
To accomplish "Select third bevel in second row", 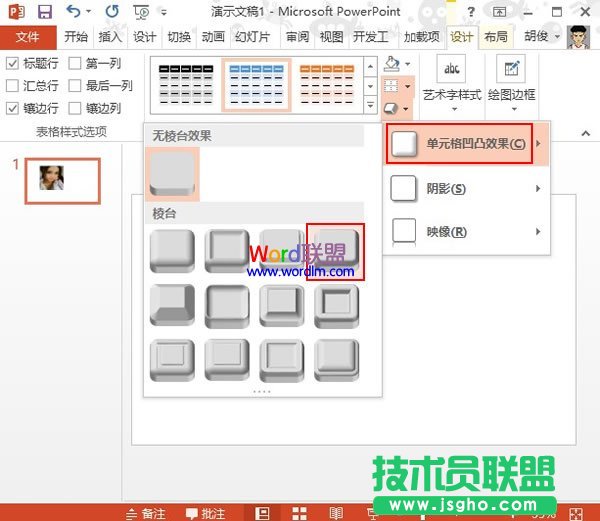I will (282, 306).
